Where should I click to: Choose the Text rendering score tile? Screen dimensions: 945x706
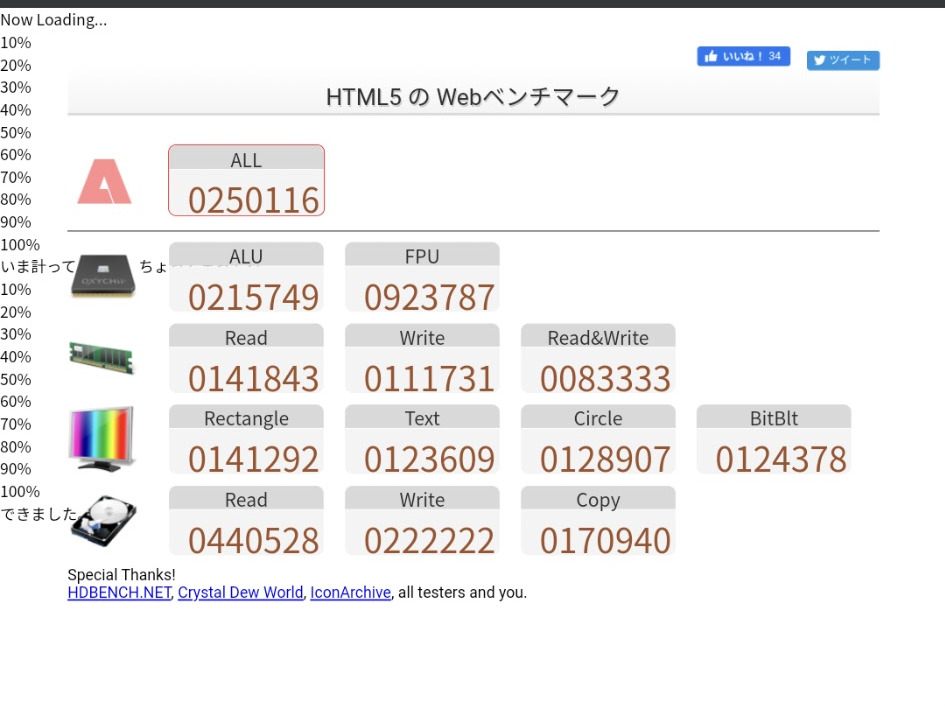422,439
